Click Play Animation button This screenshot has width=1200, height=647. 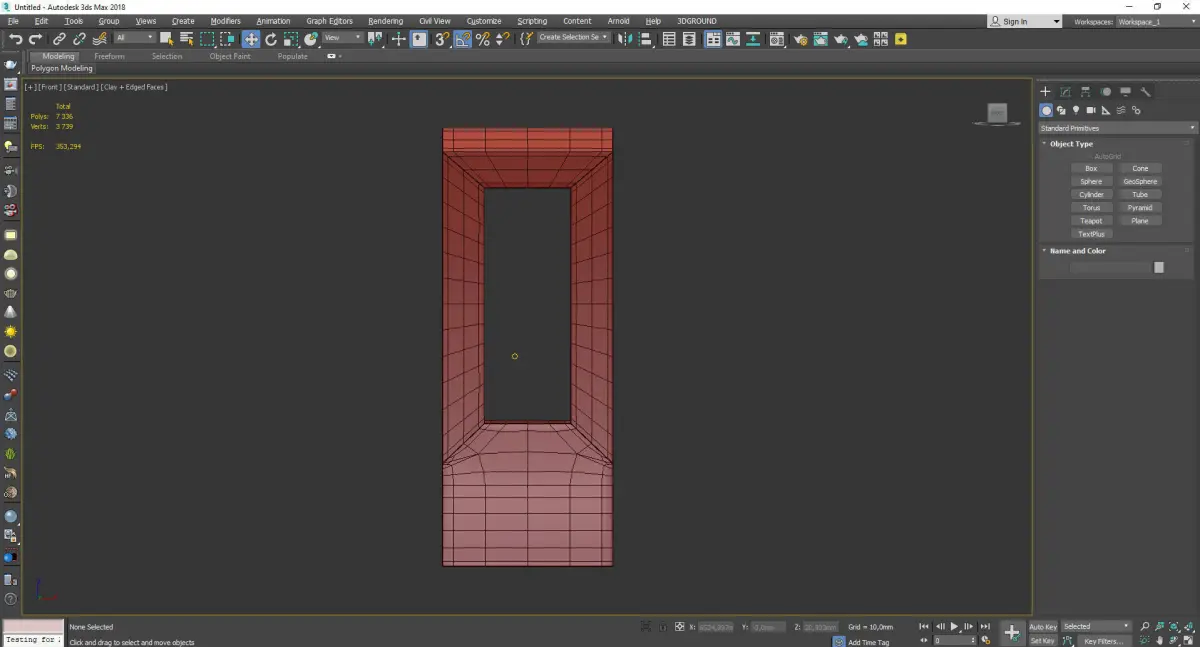coord(954,627)
